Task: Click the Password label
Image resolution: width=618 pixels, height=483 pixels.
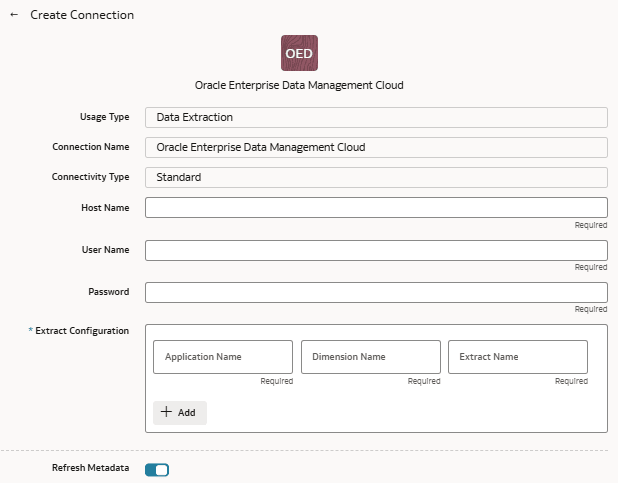Action: (109, 292)
